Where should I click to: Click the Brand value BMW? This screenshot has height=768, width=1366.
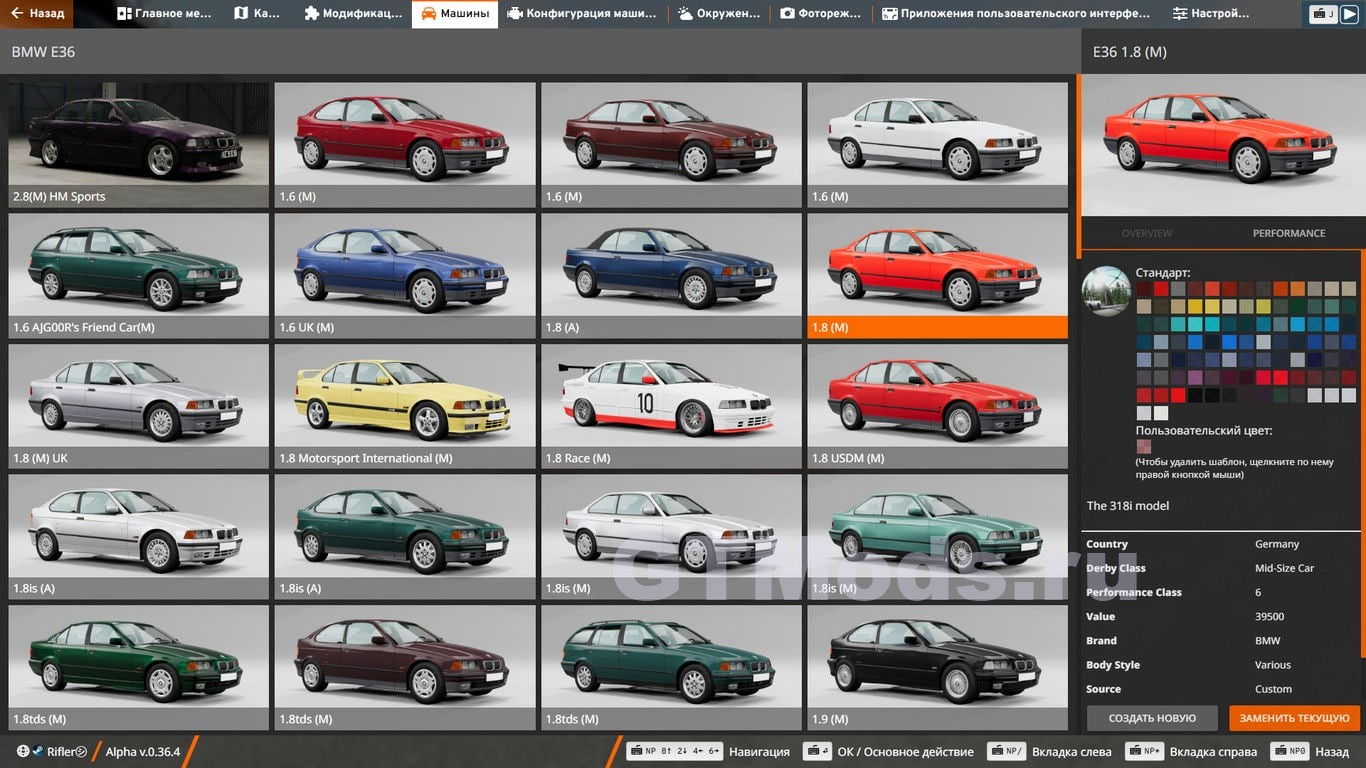[1267, 641]
